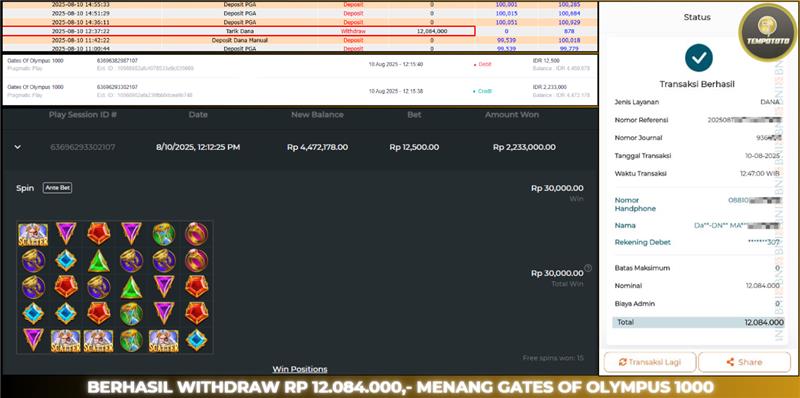This screenshot has width=800, height=398.
Task: Click the blue gem in grid's bottom-right corner
Action: pos(196,340)
